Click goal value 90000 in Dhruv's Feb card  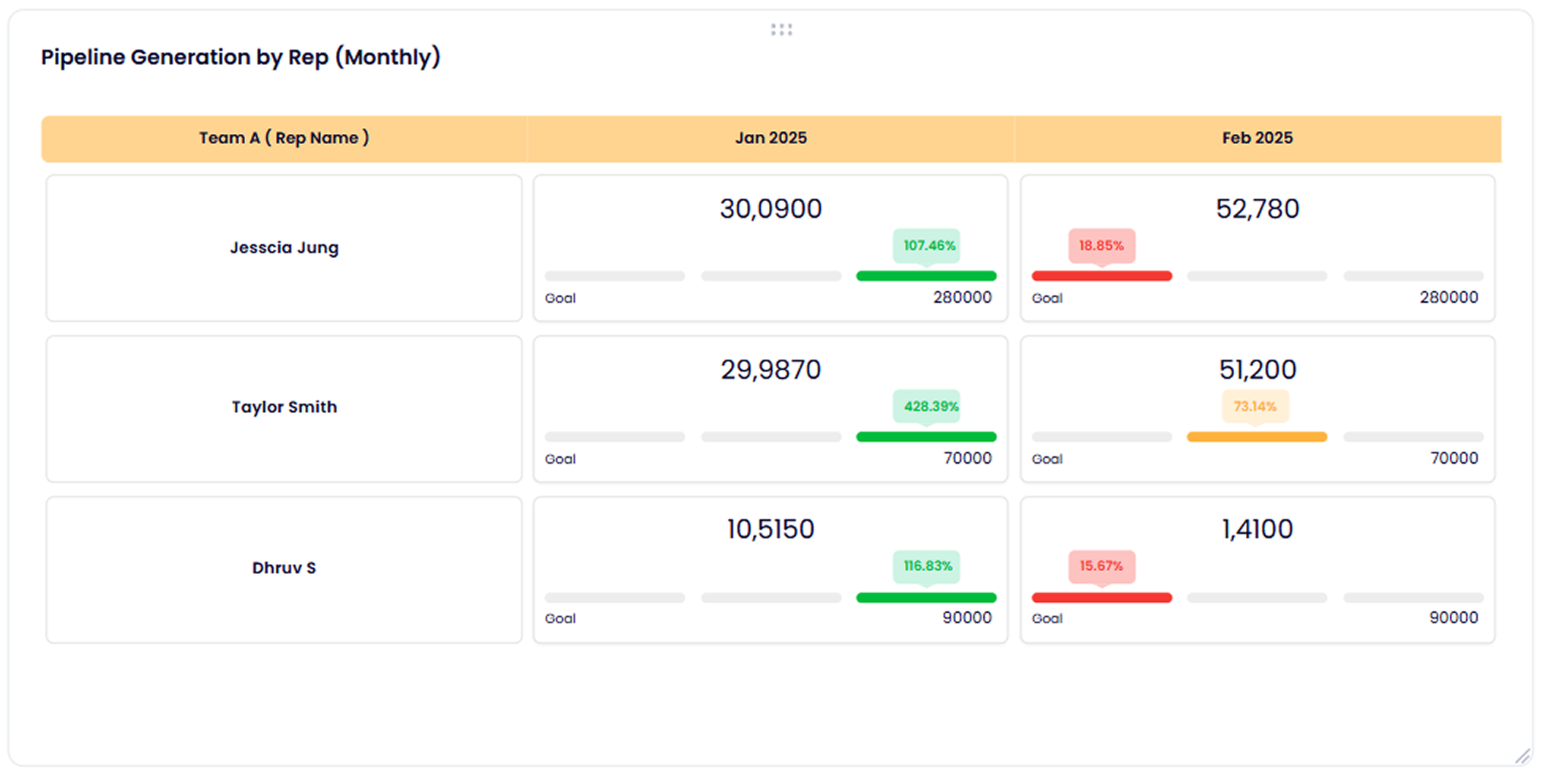(x=1454, y=618)
